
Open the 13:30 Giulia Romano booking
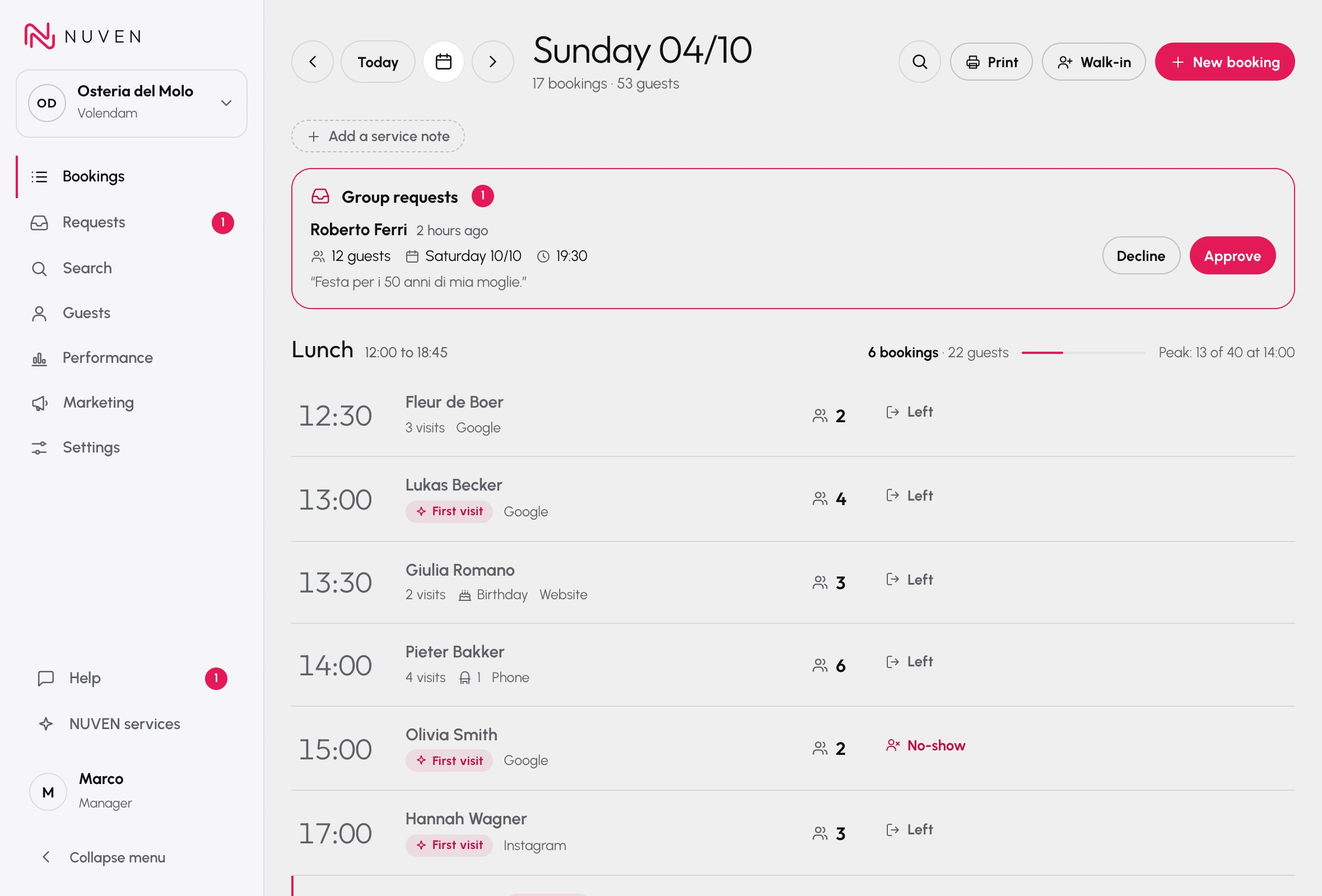(793, 582)
